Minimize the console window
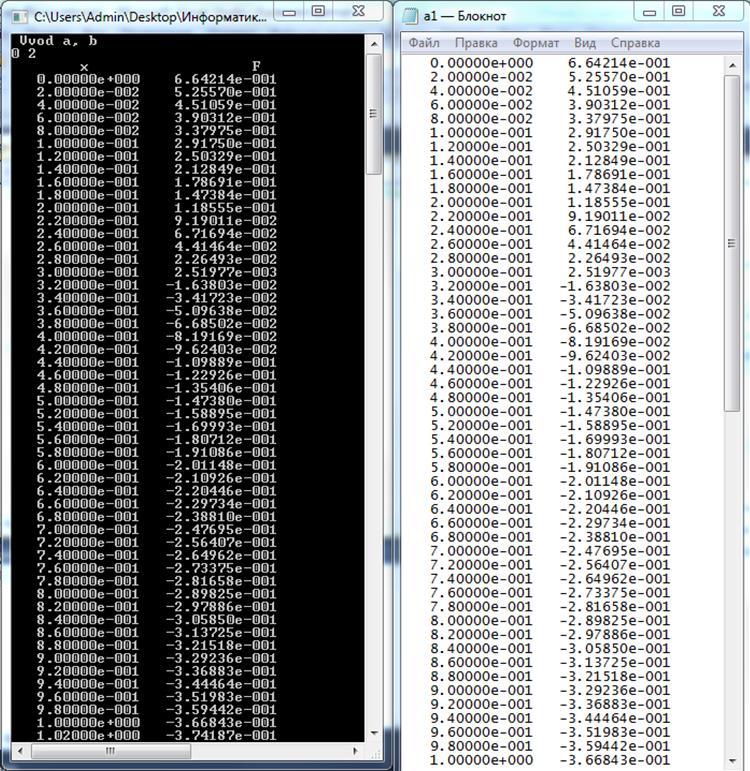Screen dimensions: 750x771 point(289,12)
